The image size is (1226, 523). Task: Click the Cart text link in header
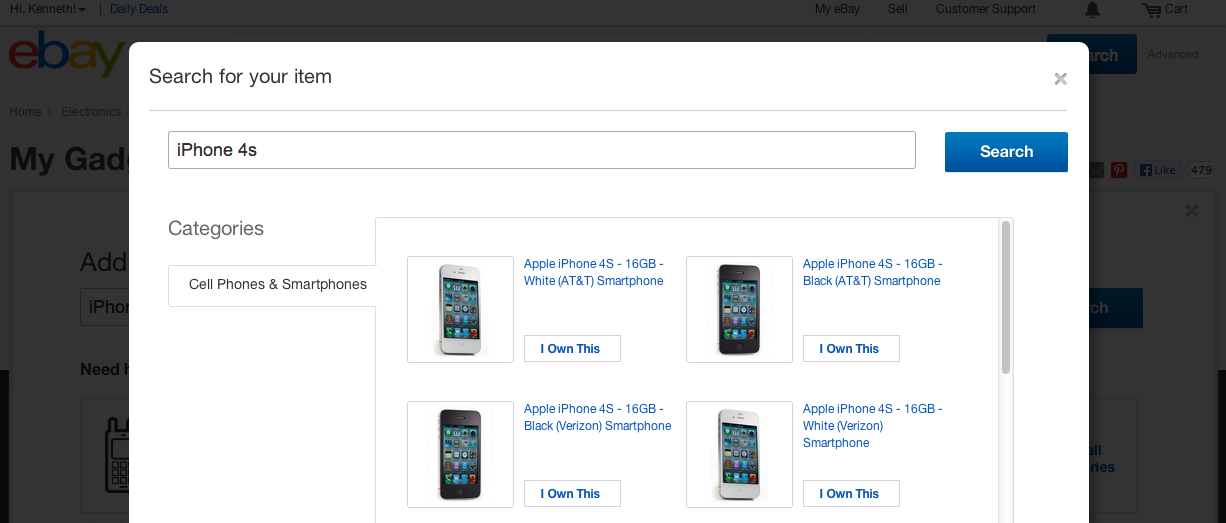point(1176,9)
